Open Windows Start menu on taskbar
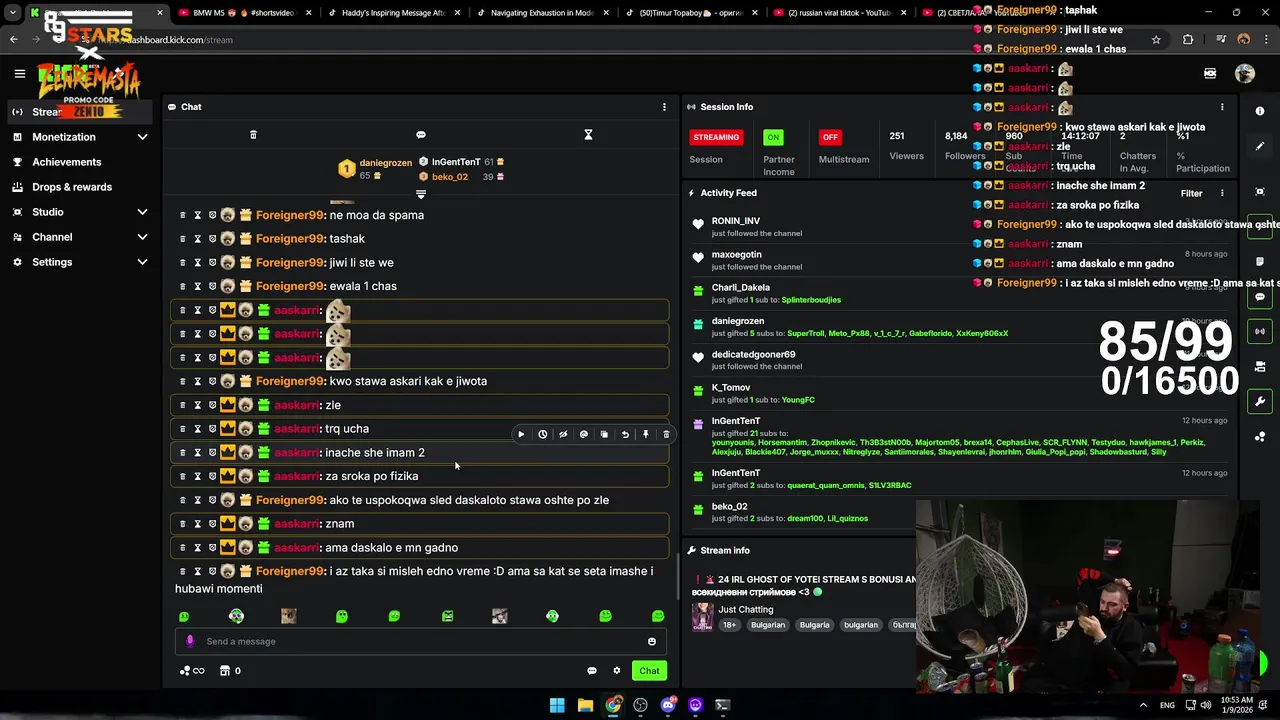This screenshot has height=720, width=1280. coord(557,705)
